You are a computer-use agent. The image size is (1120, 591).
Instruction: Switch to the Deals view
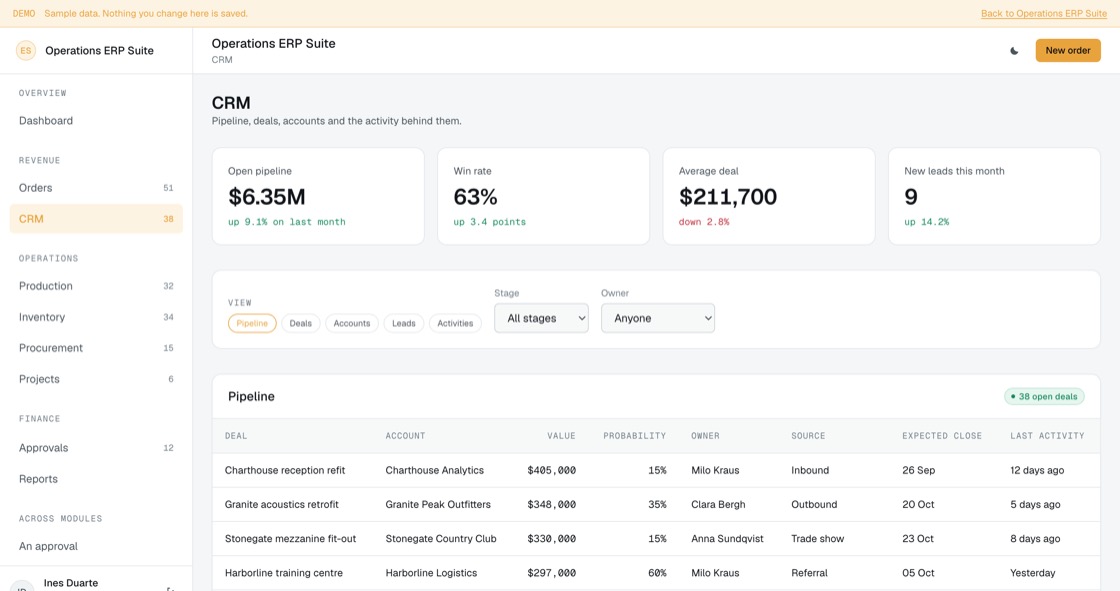point(301,324)
